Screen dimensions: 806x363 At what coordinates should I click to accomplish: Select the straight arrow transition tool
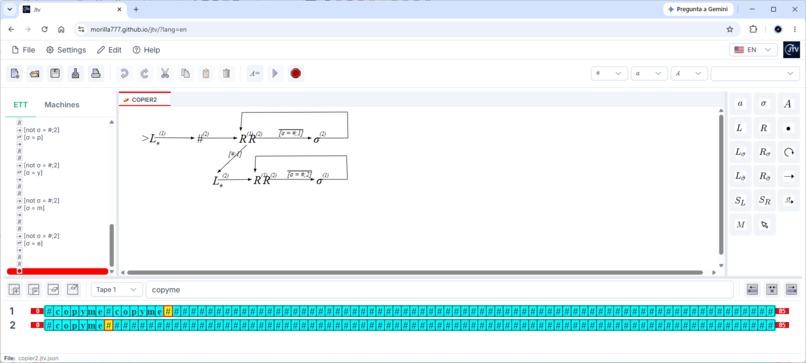click(x=788, y=176)
